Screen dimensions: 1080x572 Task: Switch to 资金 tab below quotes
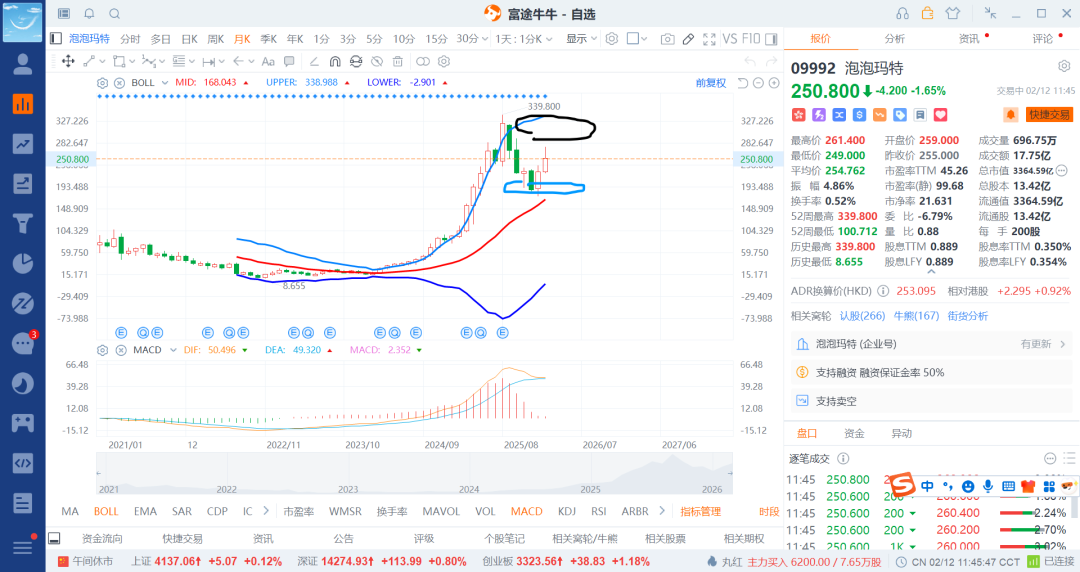(x=854, y=433)
